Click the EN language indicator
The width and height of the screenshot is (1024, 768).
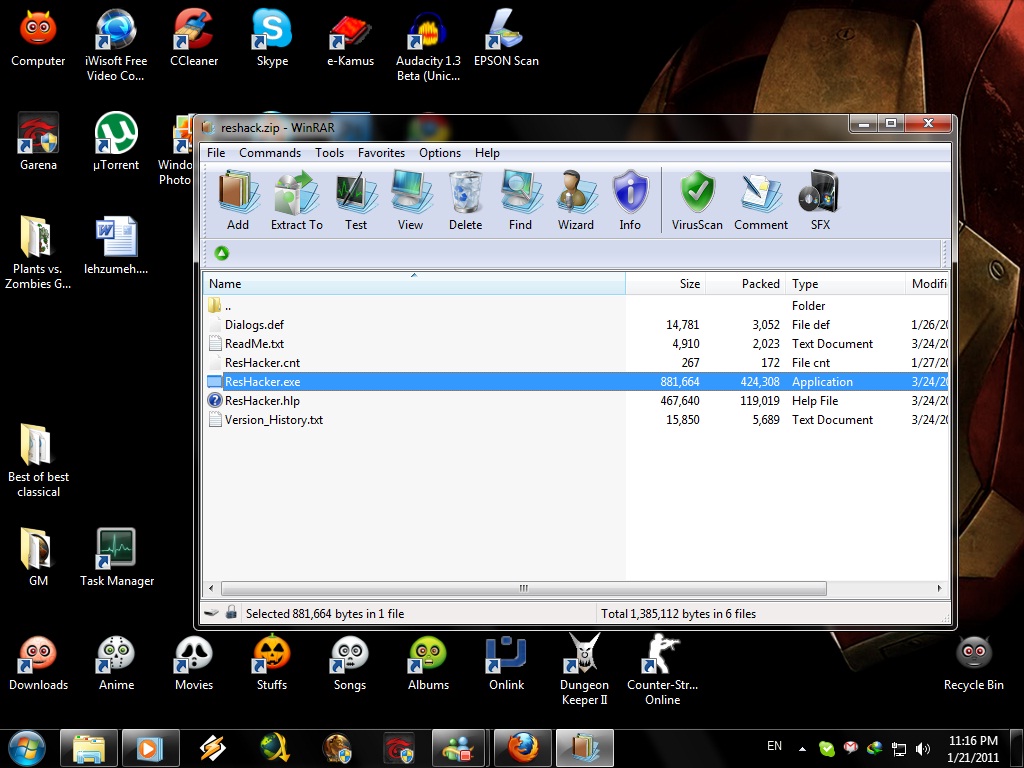point(775,746)
